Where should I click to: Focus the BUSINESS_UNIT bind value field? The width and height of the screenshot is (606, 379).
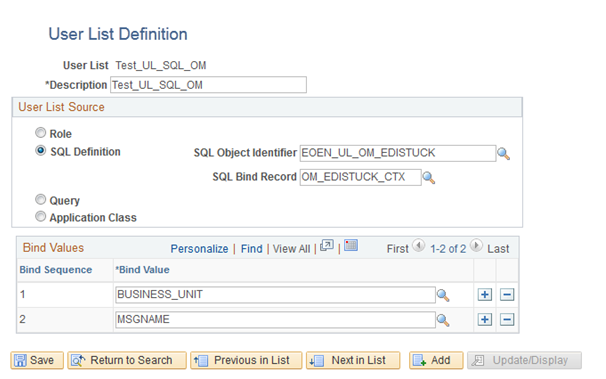coord(275,295)
